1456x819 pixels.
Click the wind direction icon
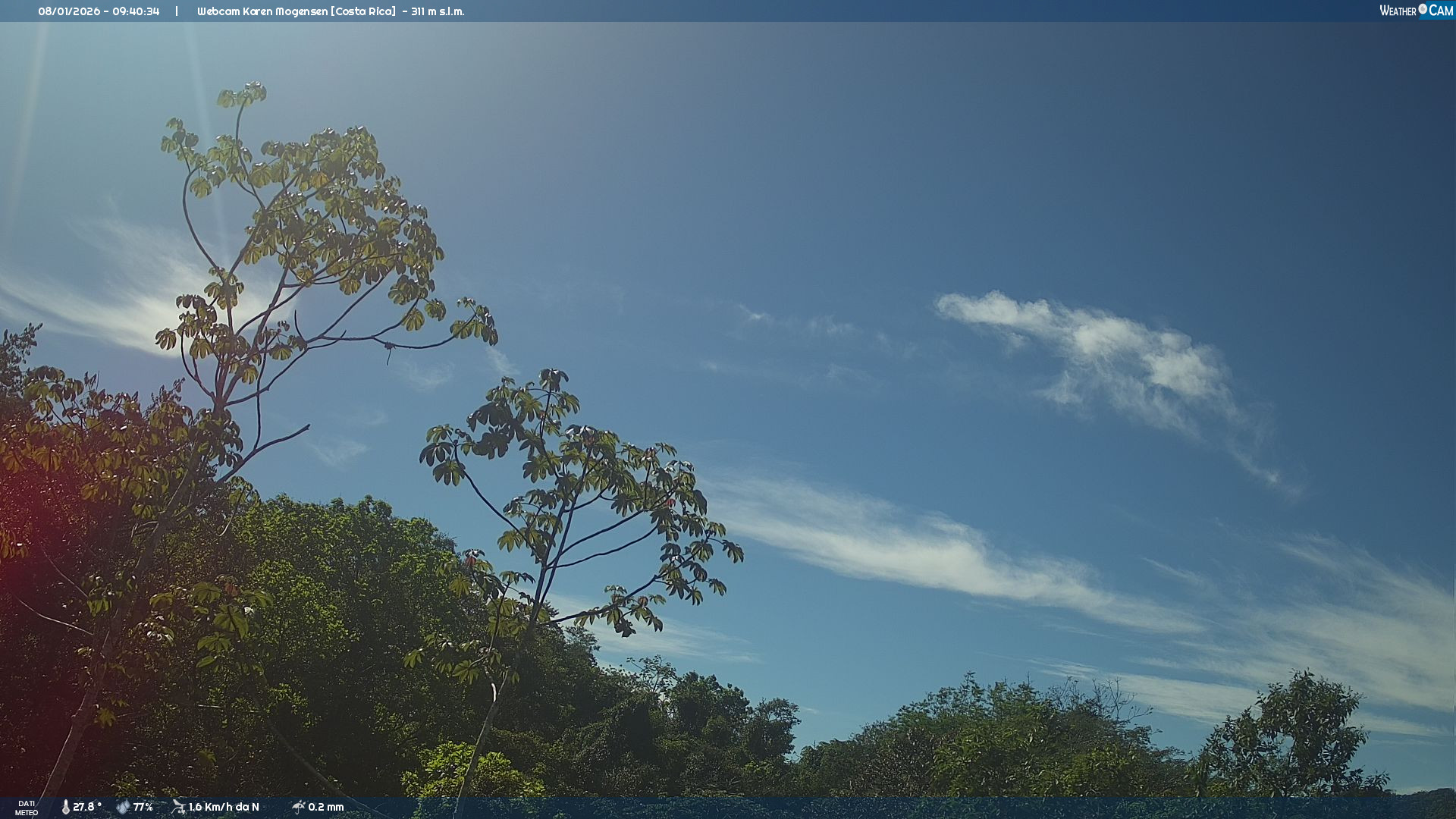pos(178,807)
